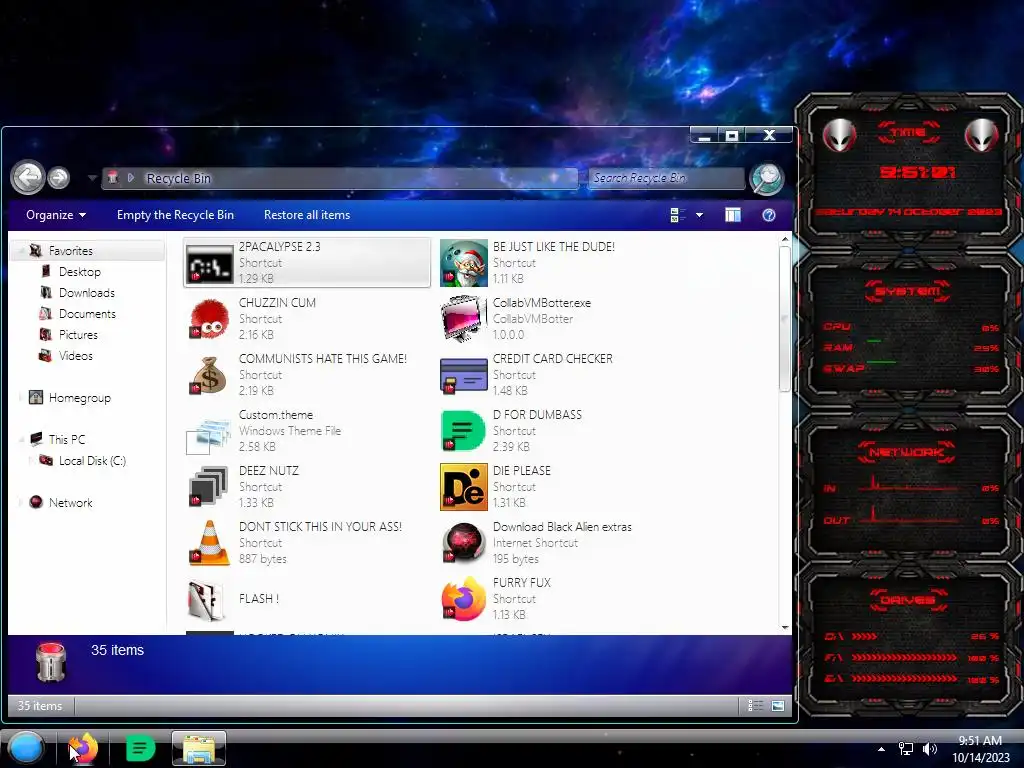This screenshot has height=768, width=1024.
Task: Select the DIE PLEASE icon
Action: click(464, 487)
